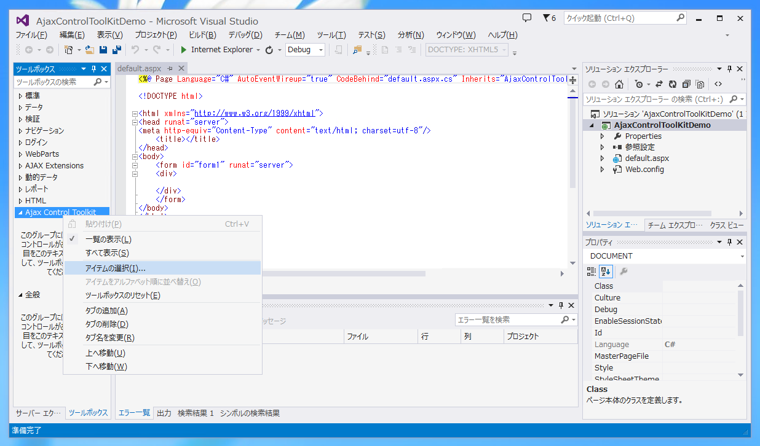
Task: Expand the WebParts toolbox group
Action: tap(20, 154)
